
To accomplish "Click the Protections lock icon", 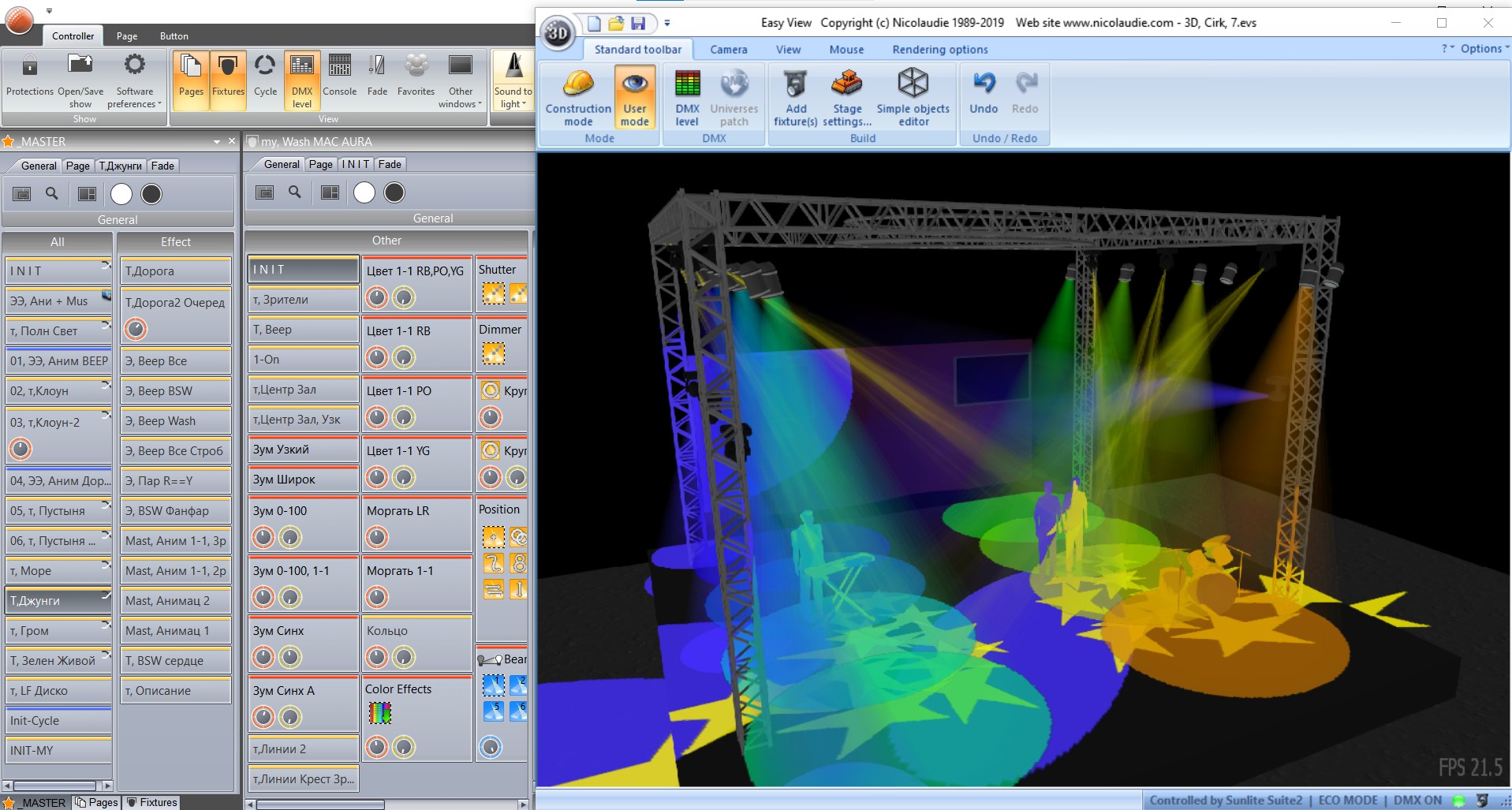I will (x=30, y=65).
